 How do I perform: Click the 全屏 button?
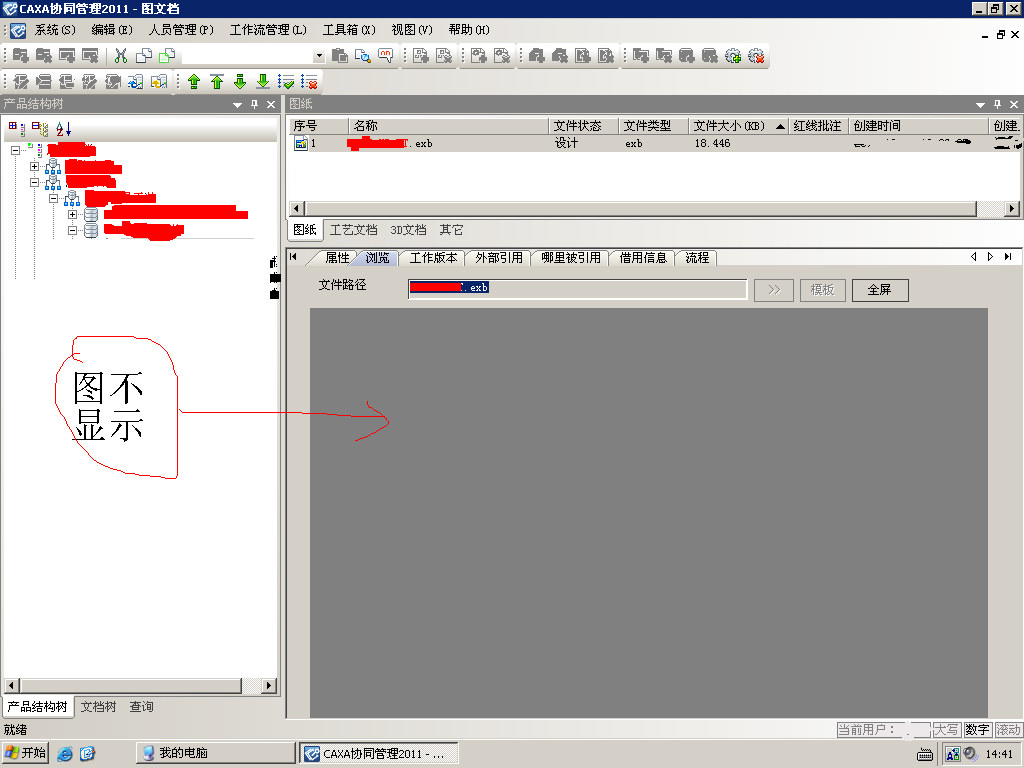[880, 290]
